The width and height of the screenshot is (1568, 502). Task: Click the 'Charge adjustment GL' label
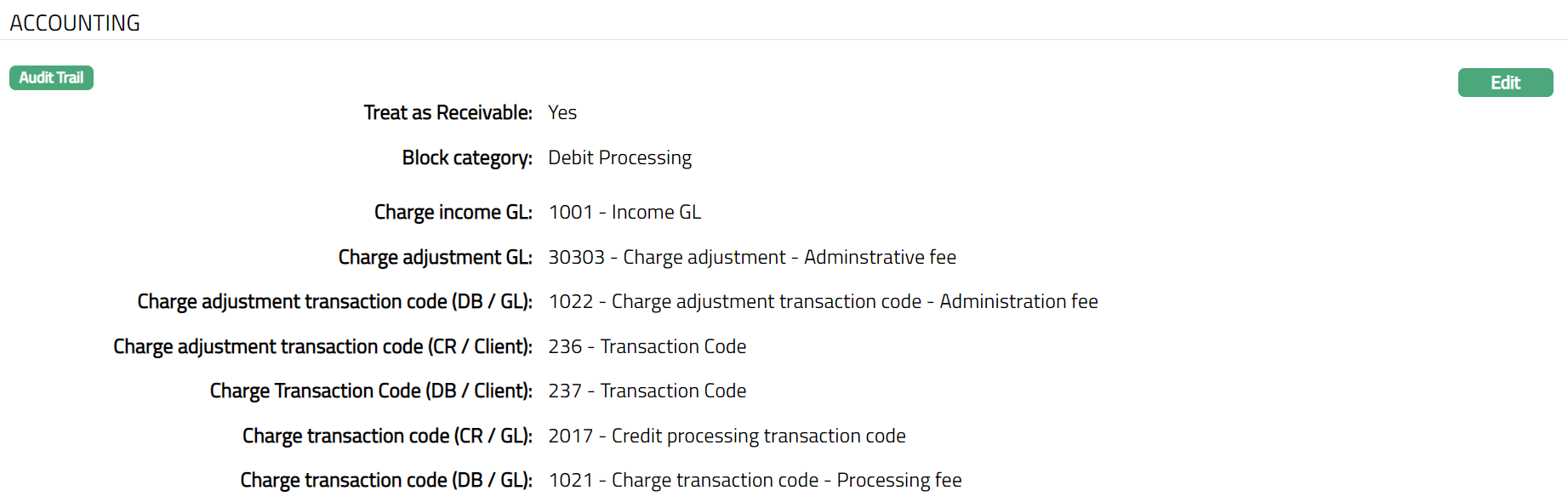[x=435, y=257]
